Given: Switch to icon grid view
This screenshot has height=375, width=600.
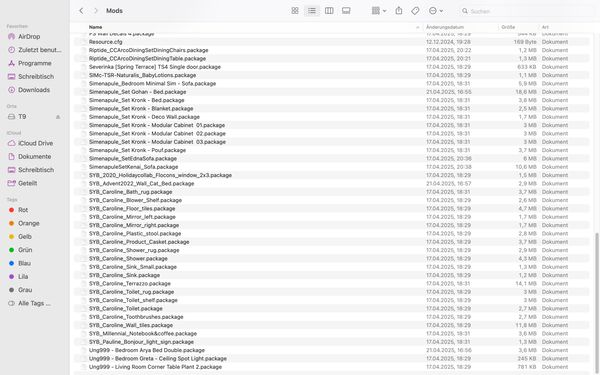Looking at the screenshot, I should [295, 11].
